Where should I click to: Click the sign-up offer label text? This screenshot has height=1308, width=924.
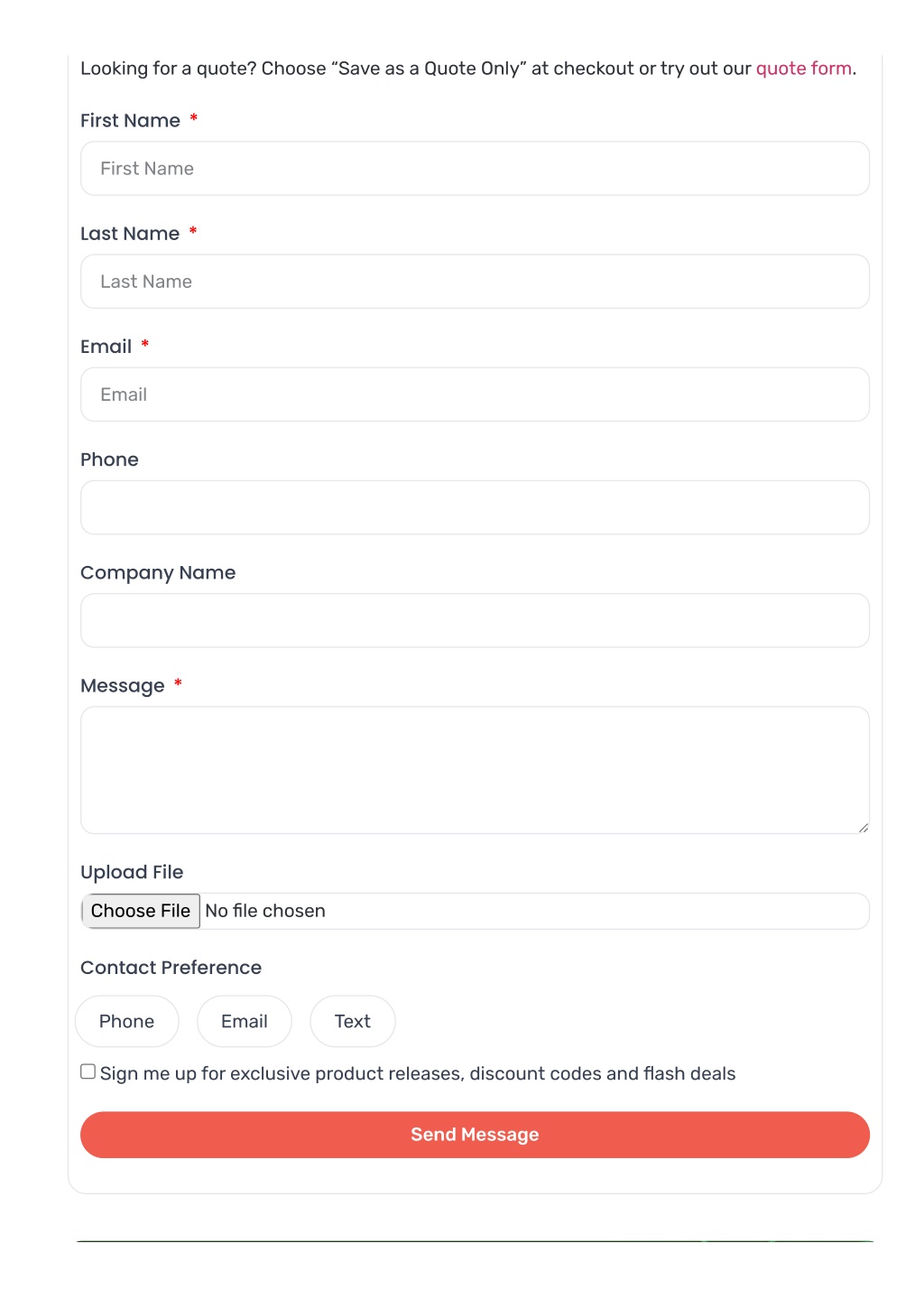click(418, 1073)
